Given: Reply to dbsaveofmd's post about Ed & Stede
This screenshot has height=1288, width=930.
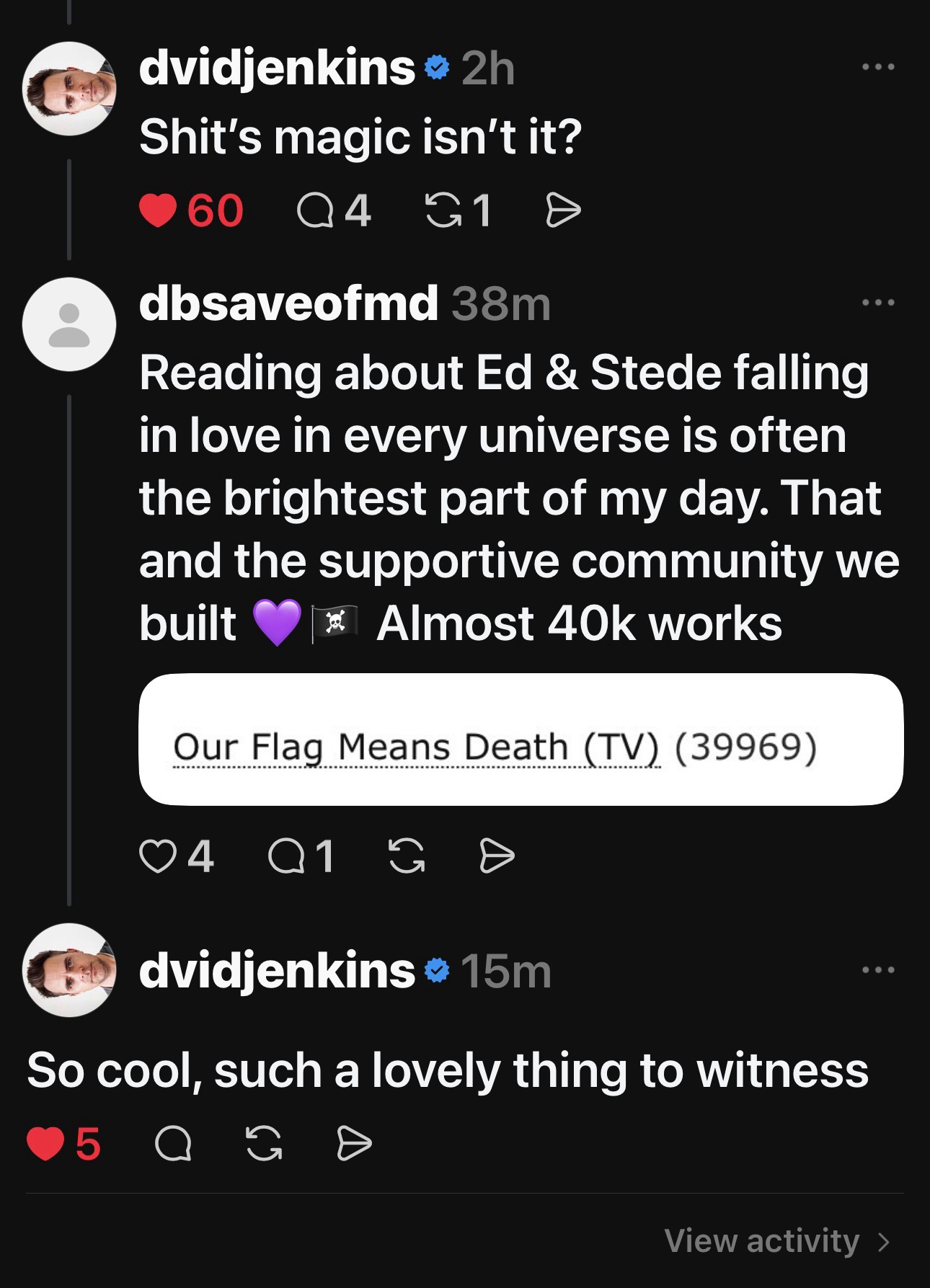Looking at the screenshot, I should (x=283, y=857).
